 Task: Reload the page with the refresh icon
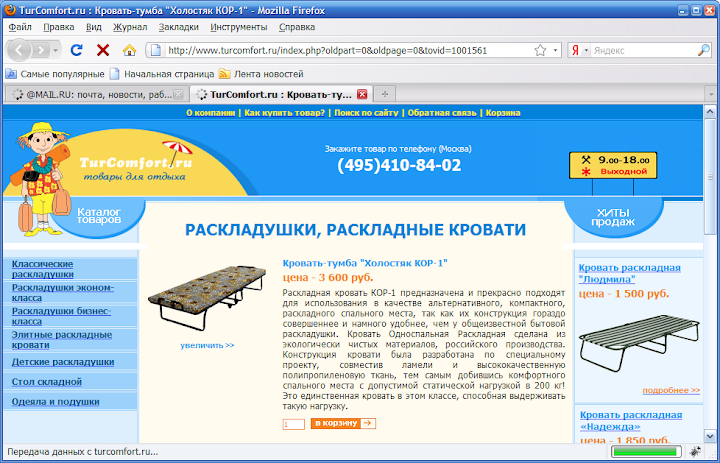click(x=76, y=50)
